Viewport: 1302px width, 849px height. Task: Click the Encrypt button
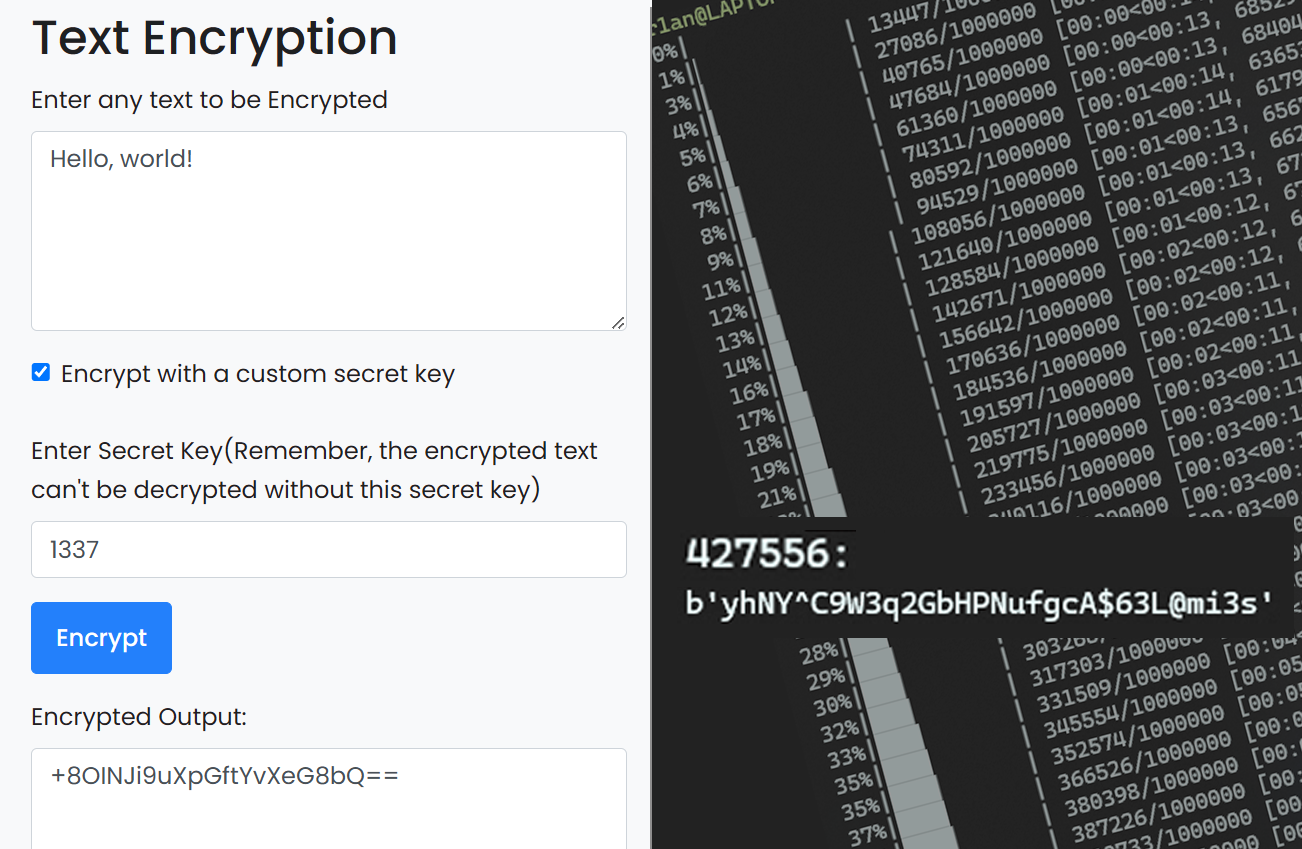(x=101, y=638)
